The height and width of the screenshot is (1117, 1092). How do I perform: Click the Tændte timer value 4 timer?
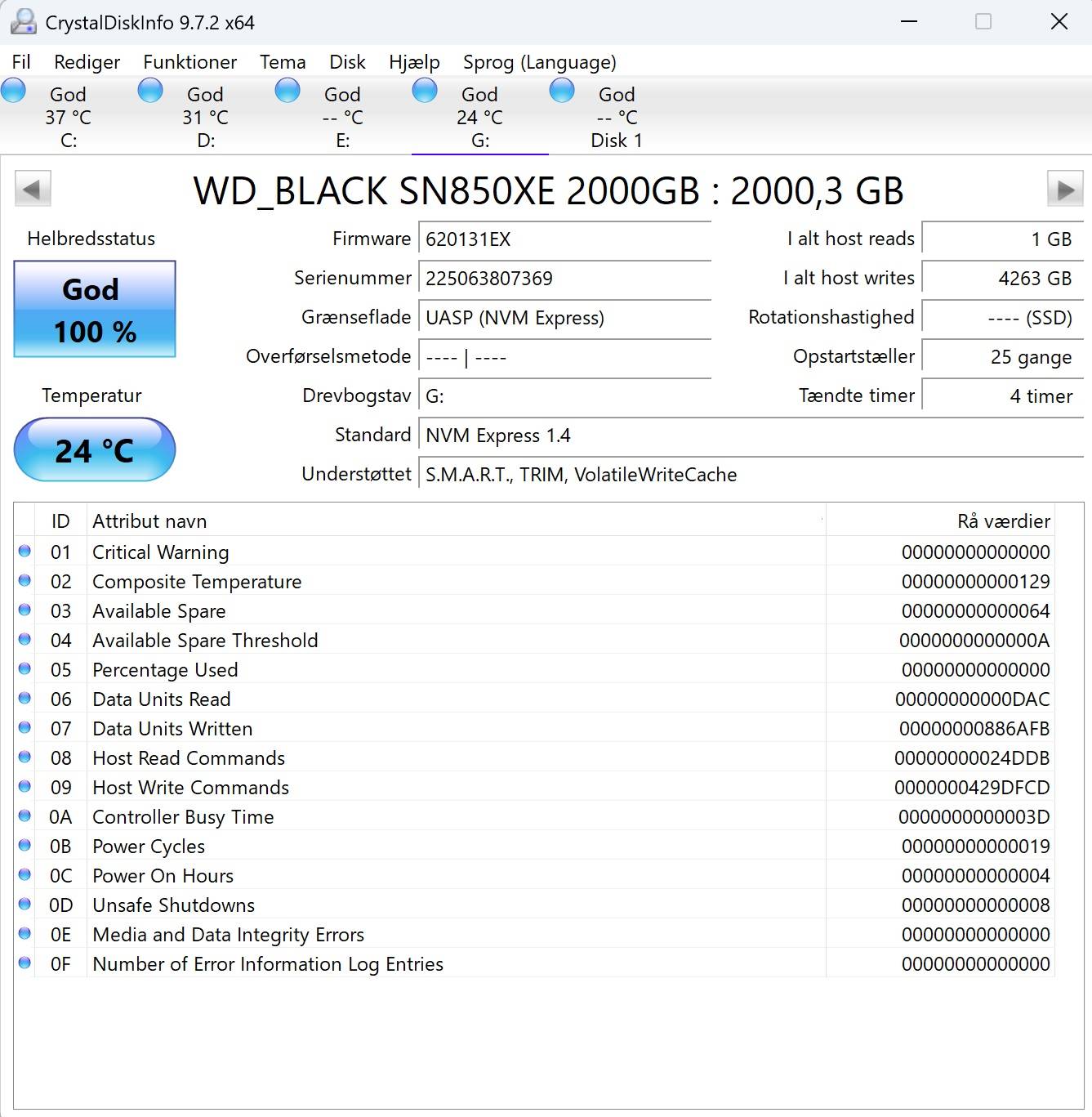pyautogui.click(x=1002, y=396)
